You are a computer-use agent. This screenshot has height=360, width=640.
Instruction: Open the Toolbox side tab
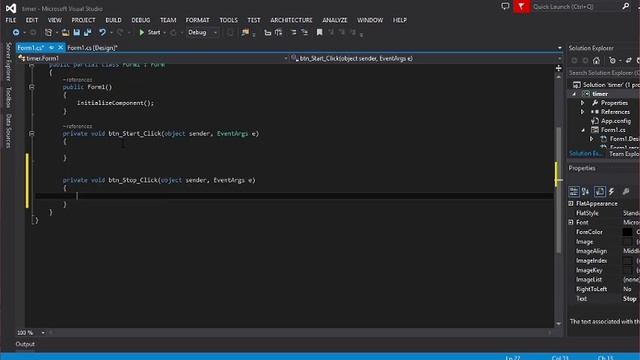pos(8,97)
